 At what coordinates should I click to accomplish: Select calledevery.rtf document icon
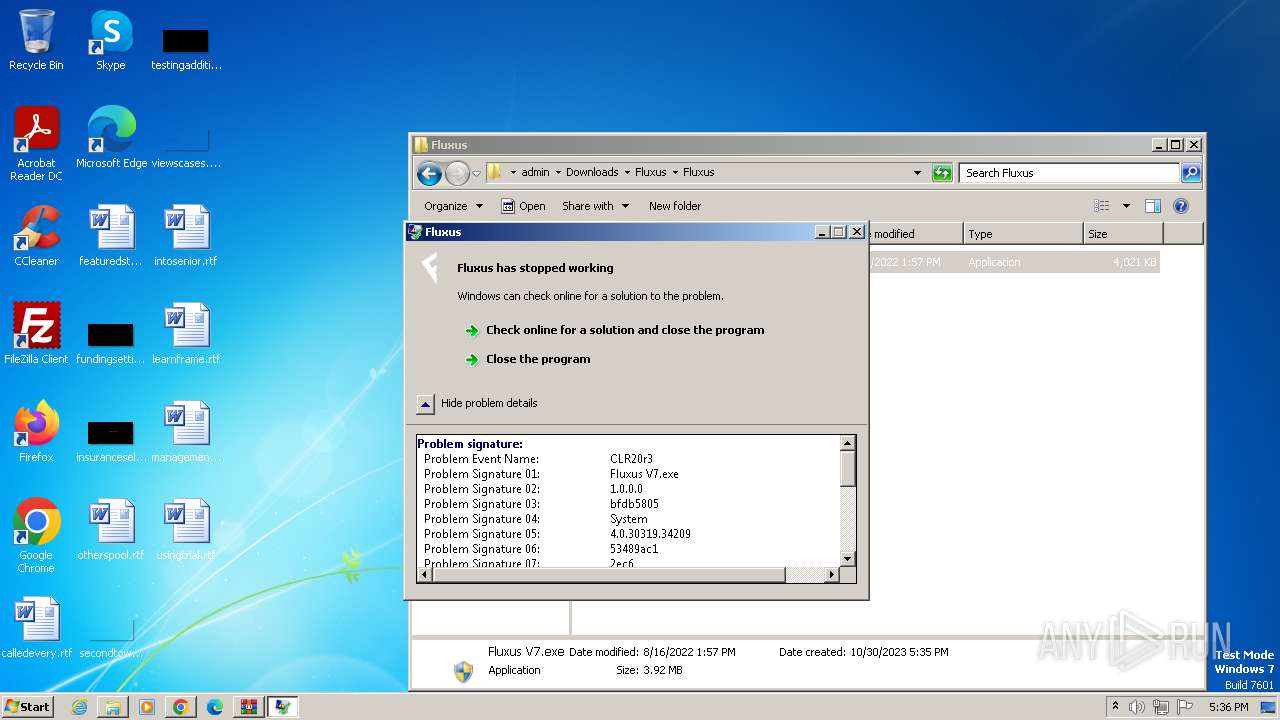pos(36,628)
